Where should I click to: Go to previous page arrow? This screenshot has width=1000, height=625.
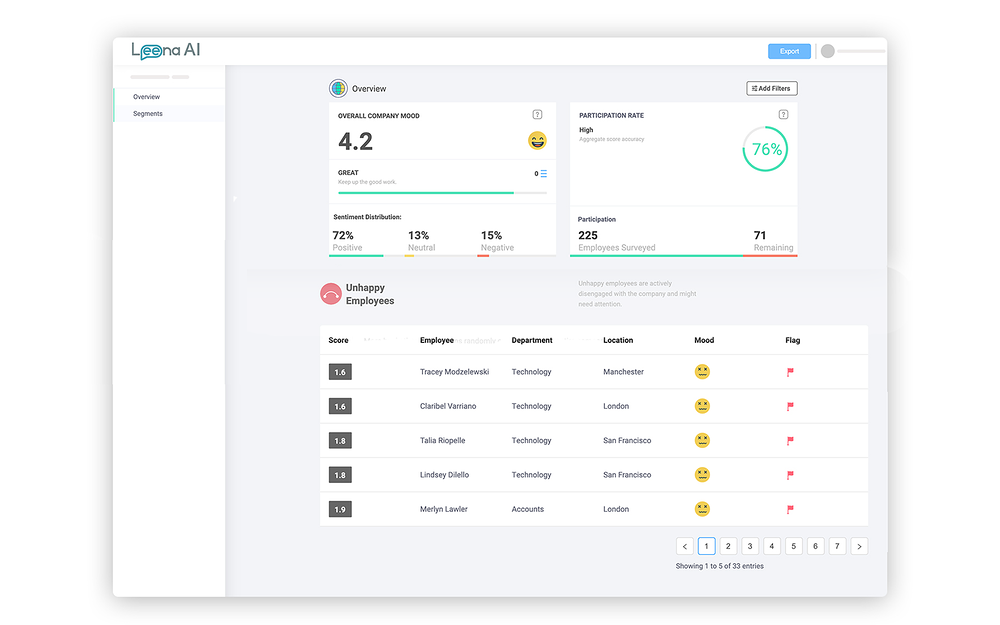(x=685, y=547)
